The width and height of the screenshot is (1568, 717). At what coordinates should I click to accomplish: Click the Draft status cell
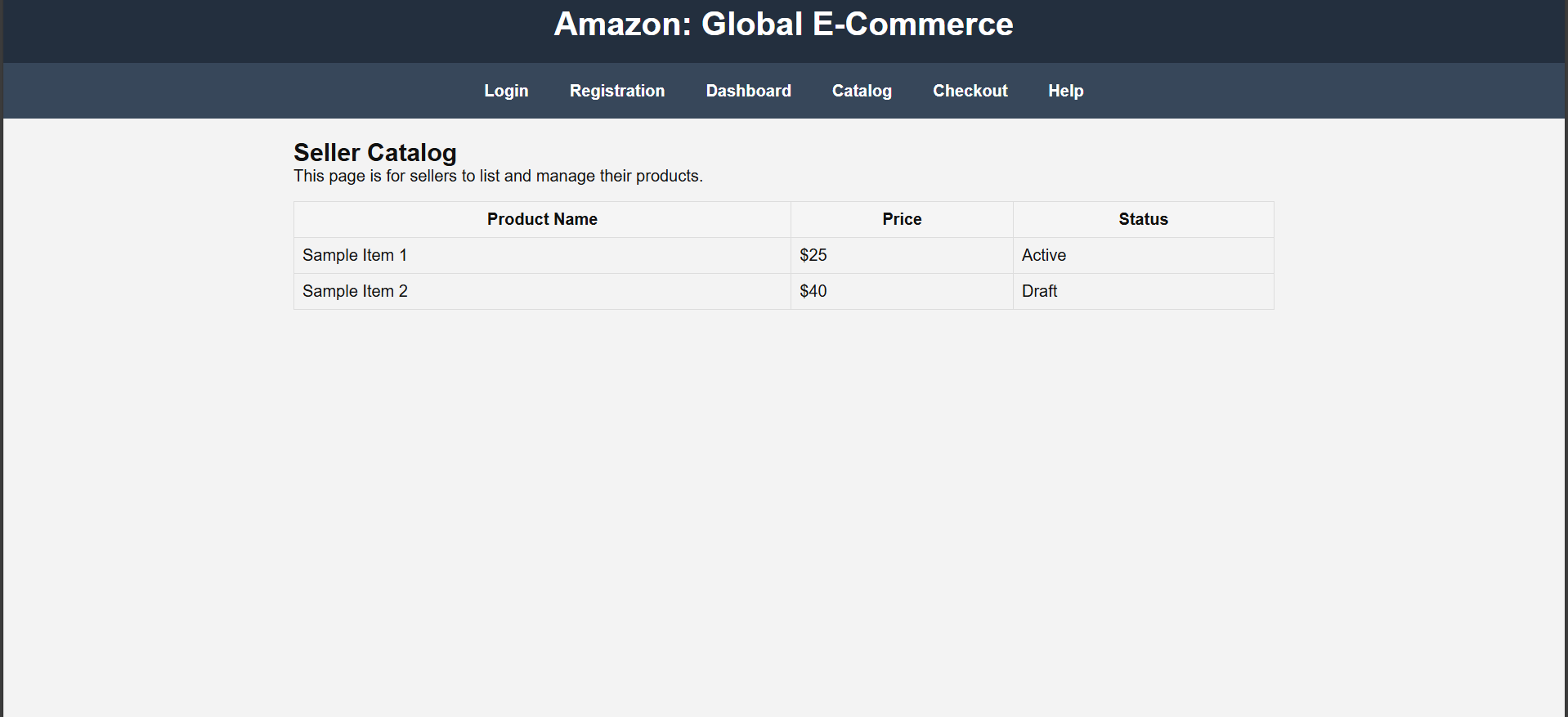click(1039, 291)
